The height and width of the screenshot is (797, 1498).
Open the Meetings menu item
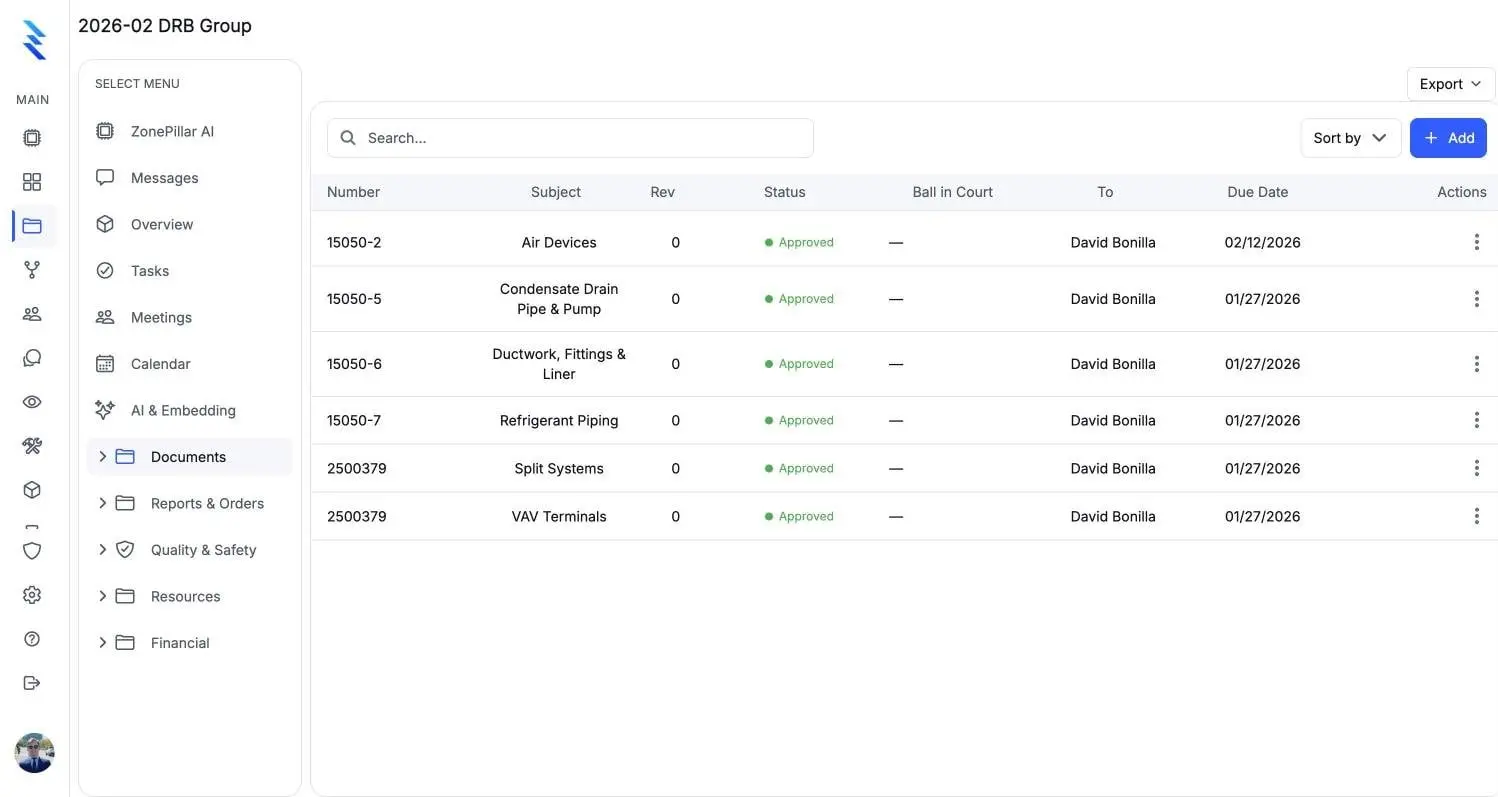(x=189, y=317)
